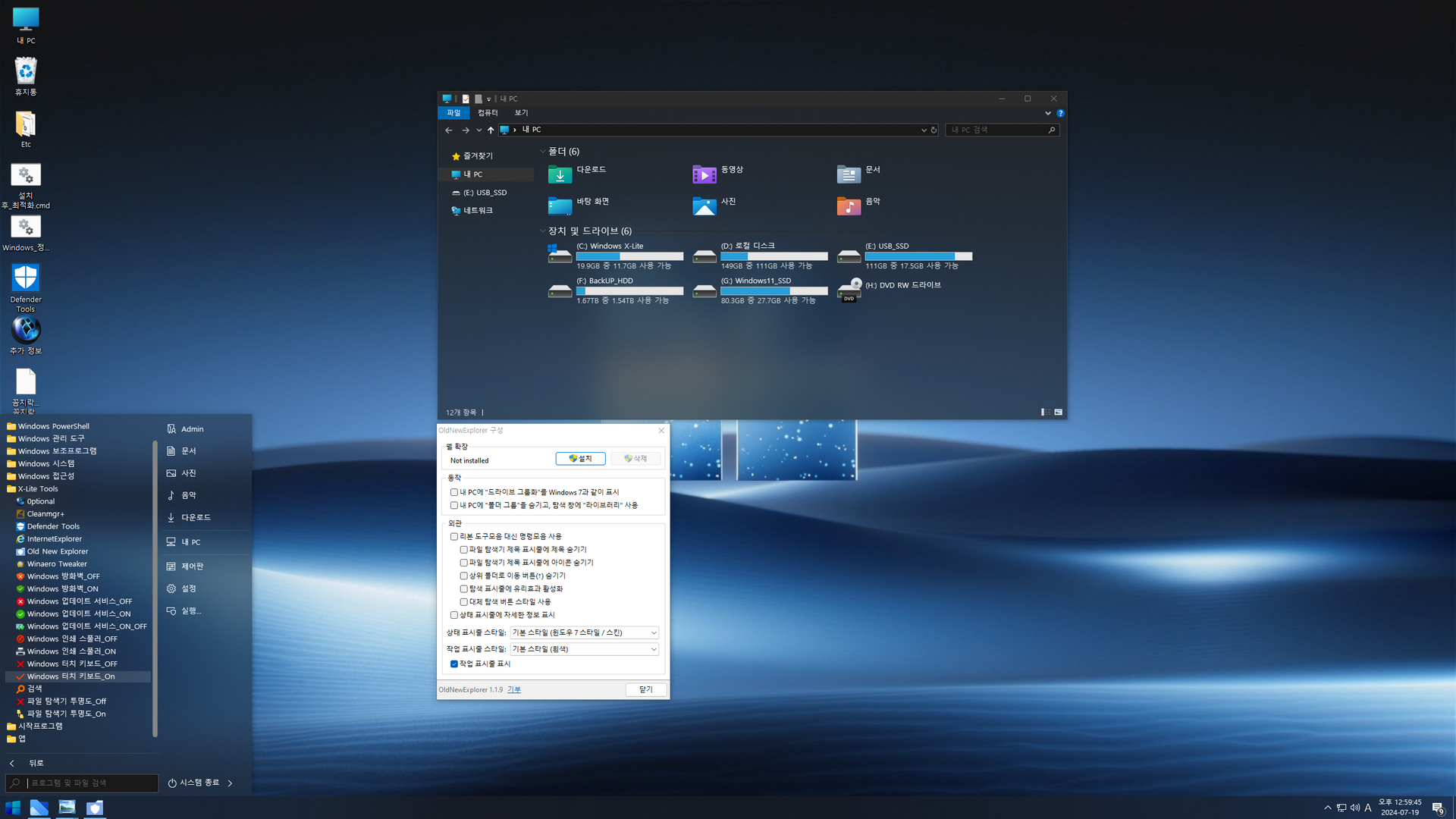Open the Downloads (다운로드) folder icon

560,174
